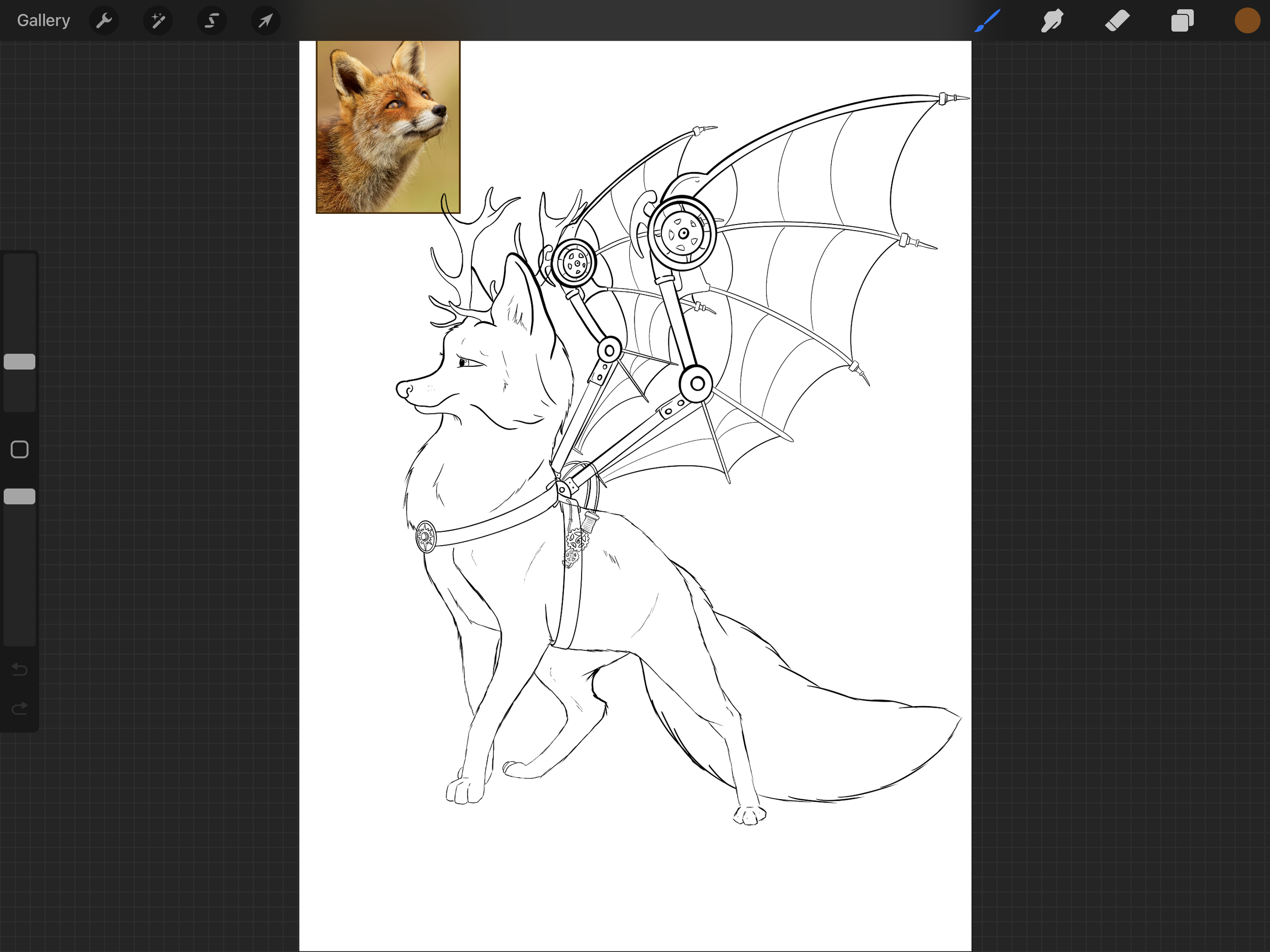Open the Adjustments magic wand menu
1270x952 pixels.
pos(158,21)
